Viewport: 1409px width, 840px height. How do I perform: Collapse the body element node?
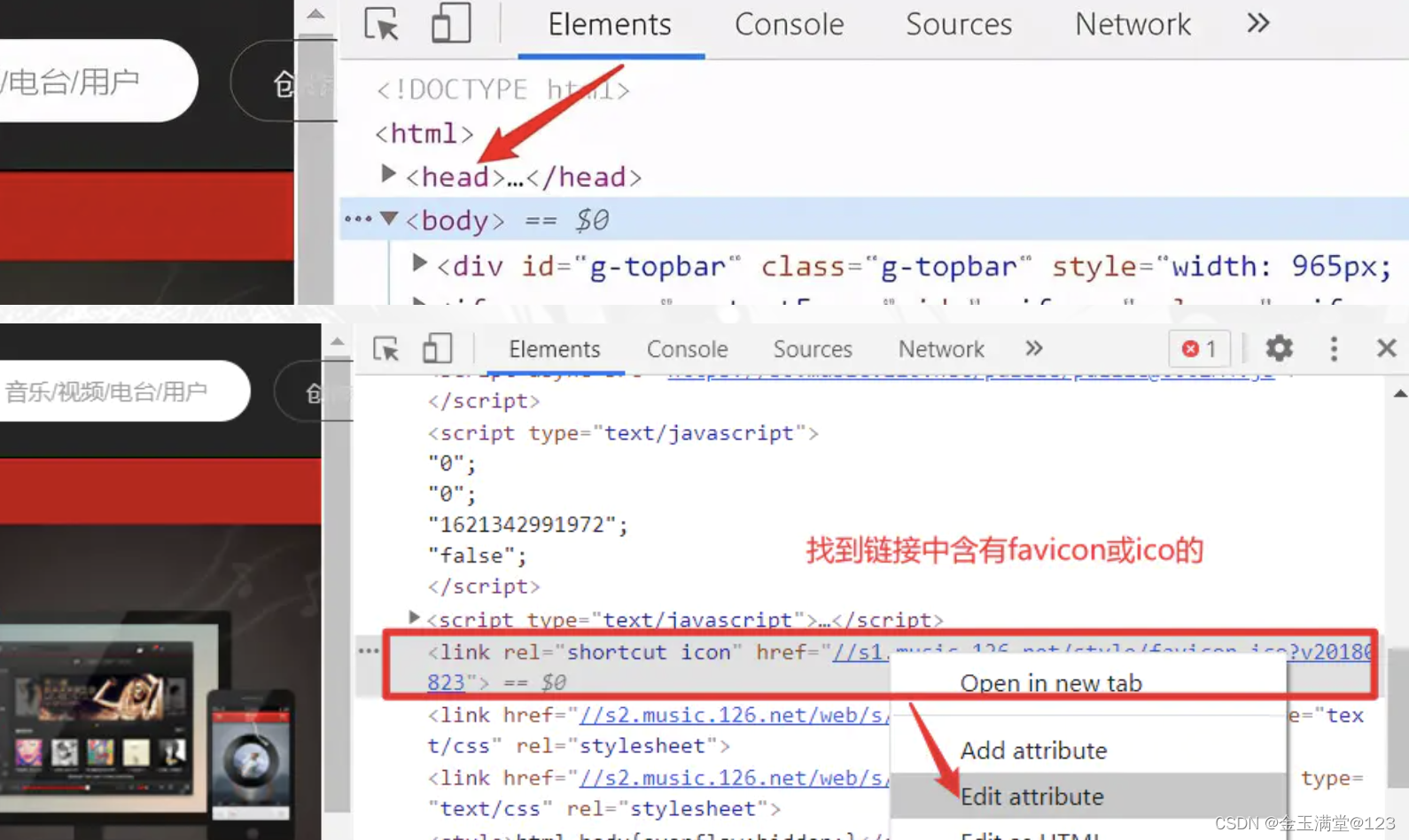click(388, 218)
